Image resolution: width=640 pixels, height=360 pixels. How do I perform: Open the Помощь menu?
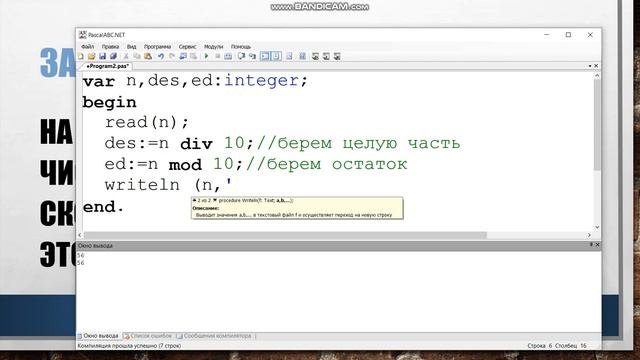(241, 47)
